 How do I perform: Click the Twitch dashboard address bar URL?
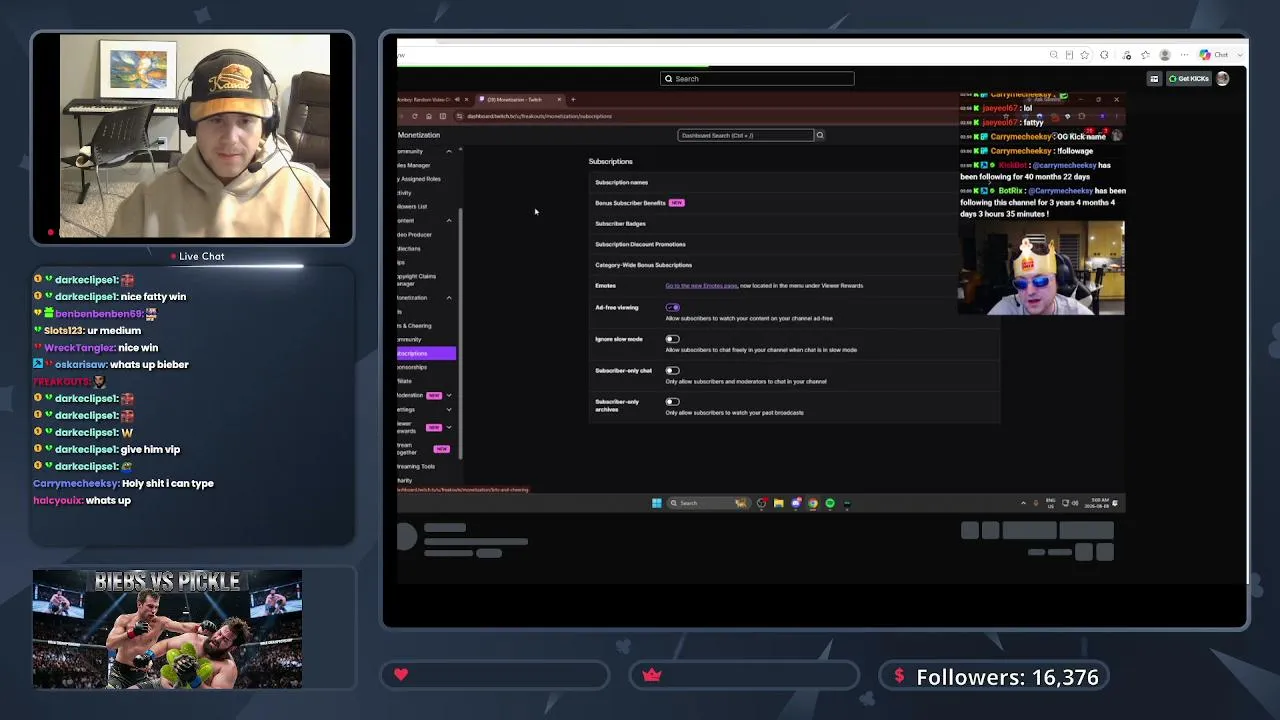click(x=540, y=116)
